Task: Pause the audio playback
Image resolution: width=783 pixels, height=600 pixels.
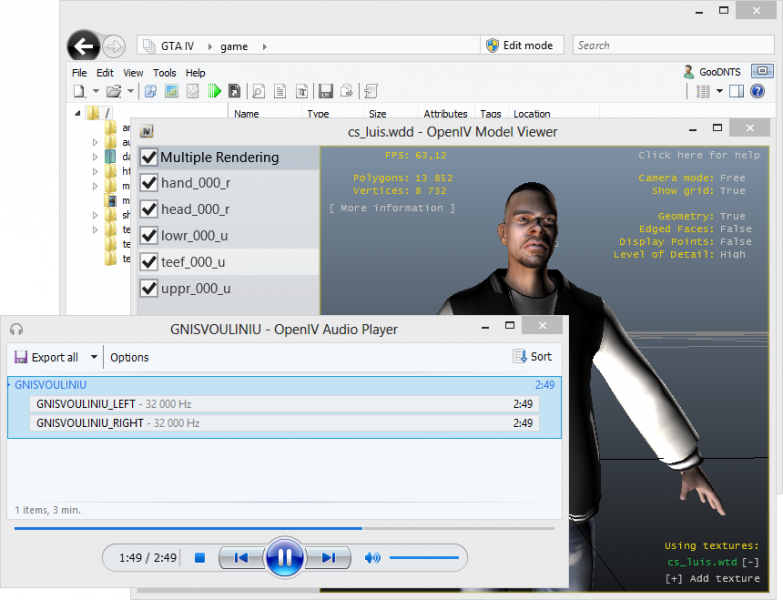Action: pyautogui.click(x=284, y=557)
